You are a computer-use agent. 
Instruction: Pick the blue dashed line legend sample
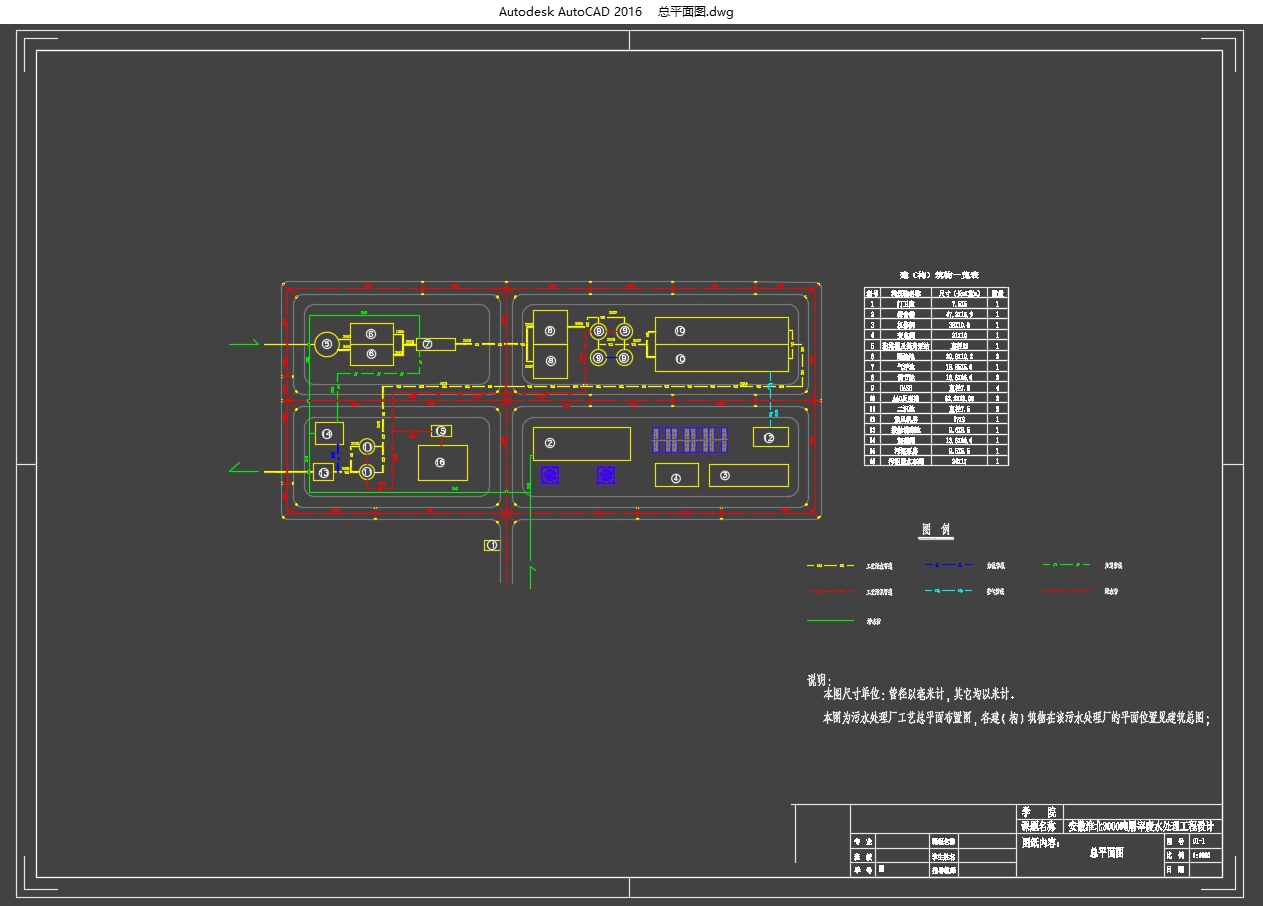(950, 566)
